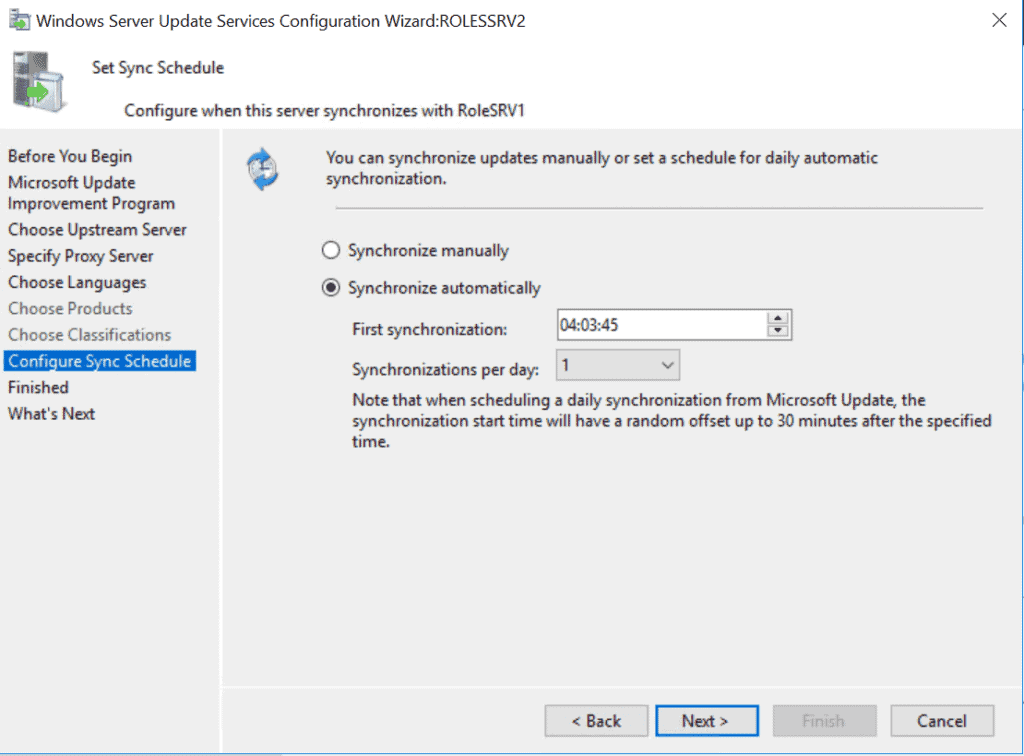This screenshot has height=756, width=1024.
Task: Click the WSUS wizard title bar icon
Action: tap(19, 20)
